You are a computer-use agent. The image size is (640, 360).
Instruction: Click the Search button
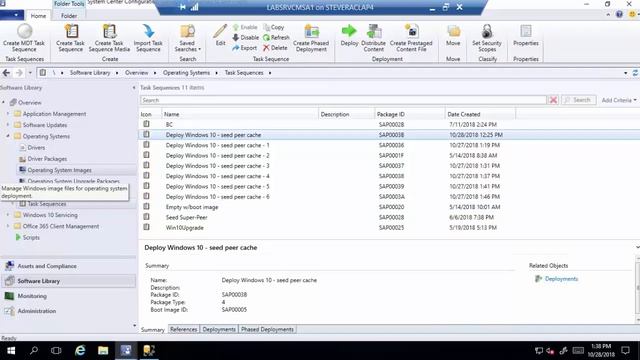[x=578, y=100]
